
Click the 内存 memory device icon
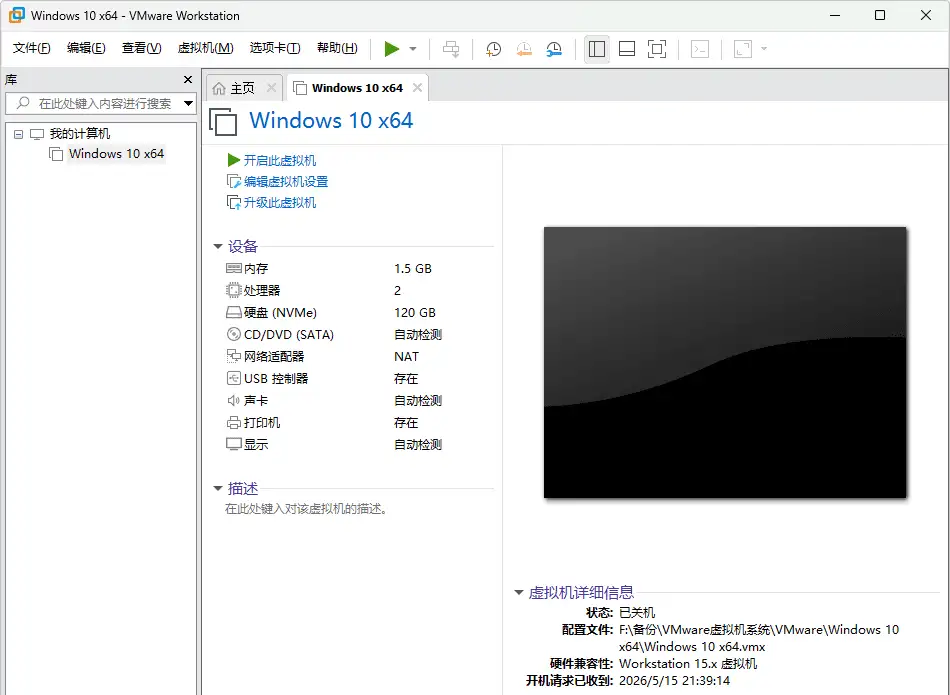[x=233, y=268]
